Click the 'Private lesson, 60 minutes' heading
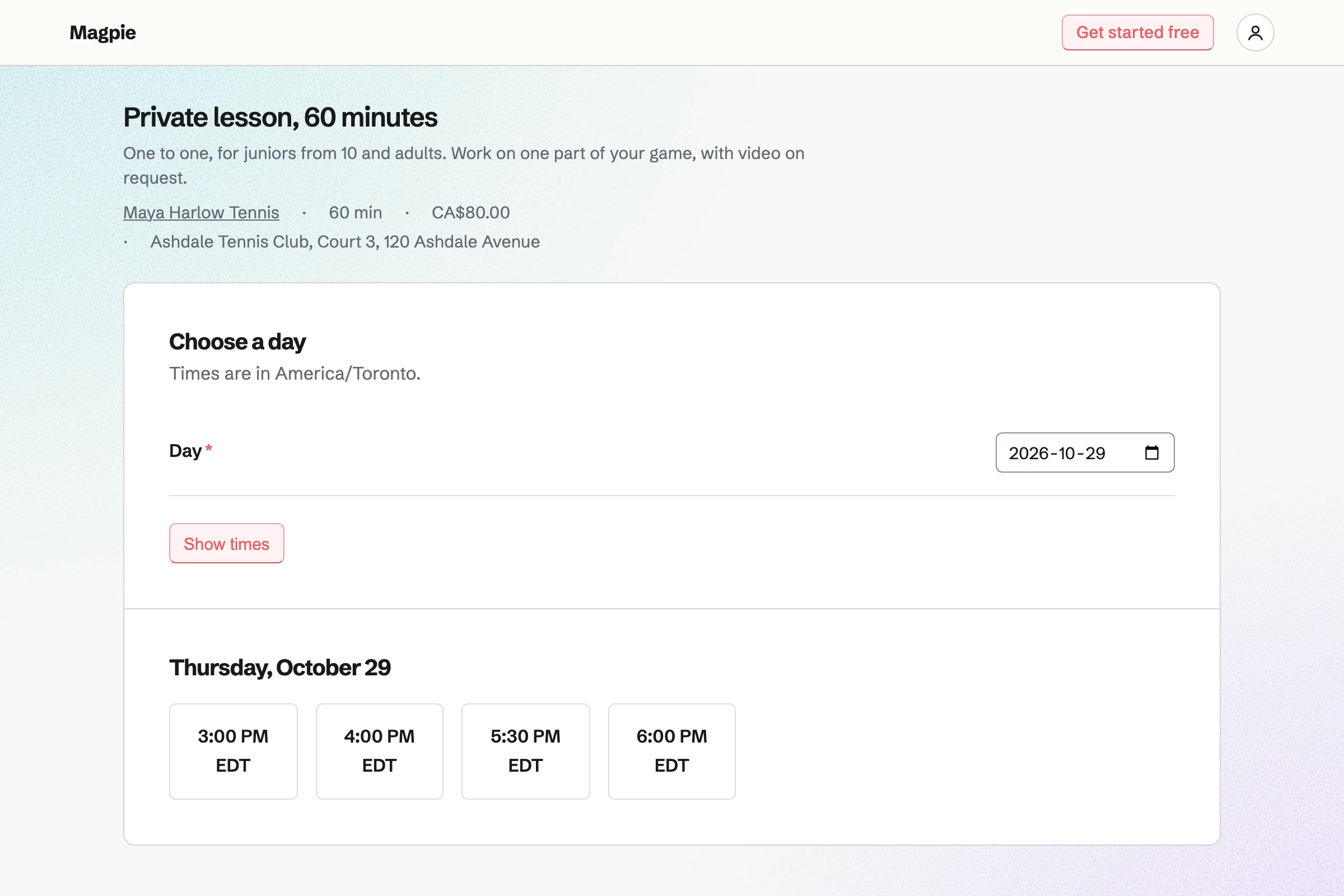 281,117
